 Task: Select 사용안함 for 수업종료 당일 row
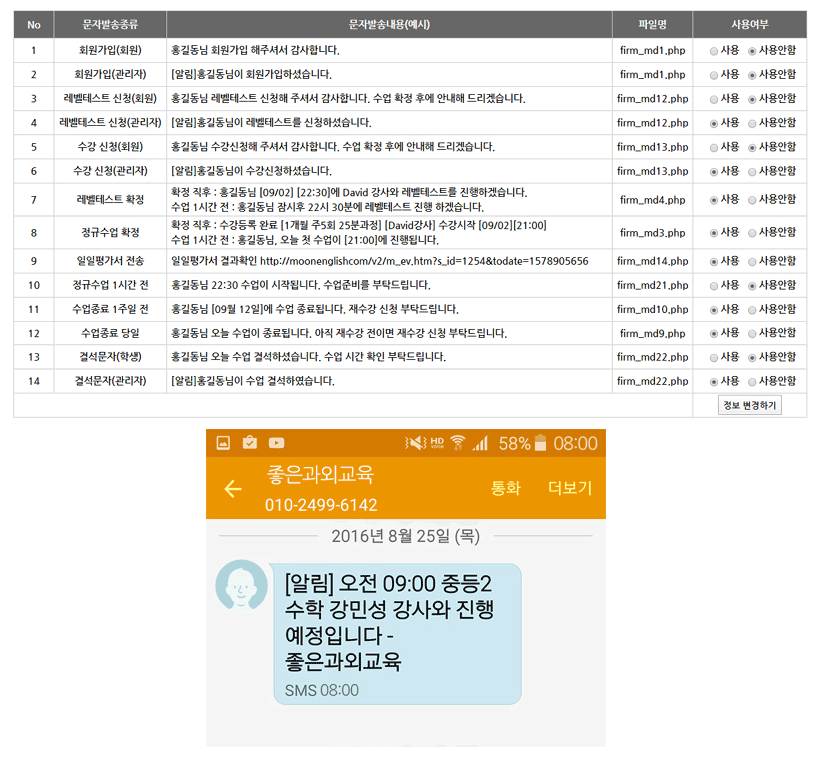point(752,333)
